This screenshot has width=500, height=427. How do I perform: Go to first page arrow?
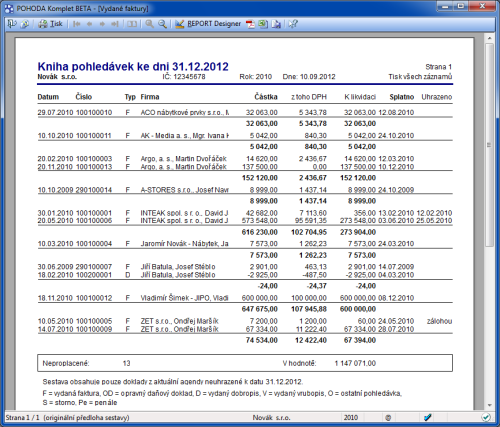(x=77, y=24)
